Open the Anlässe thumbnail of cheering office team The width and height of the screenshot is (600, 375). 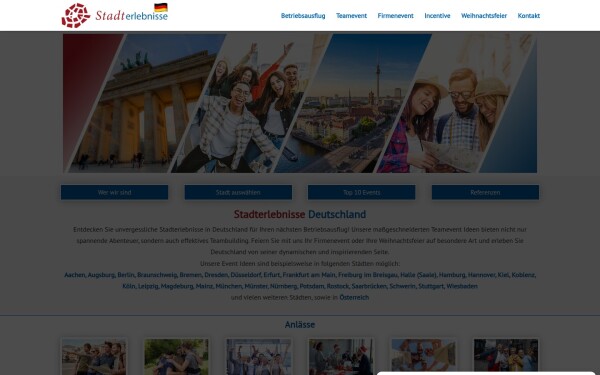[259, 357]
